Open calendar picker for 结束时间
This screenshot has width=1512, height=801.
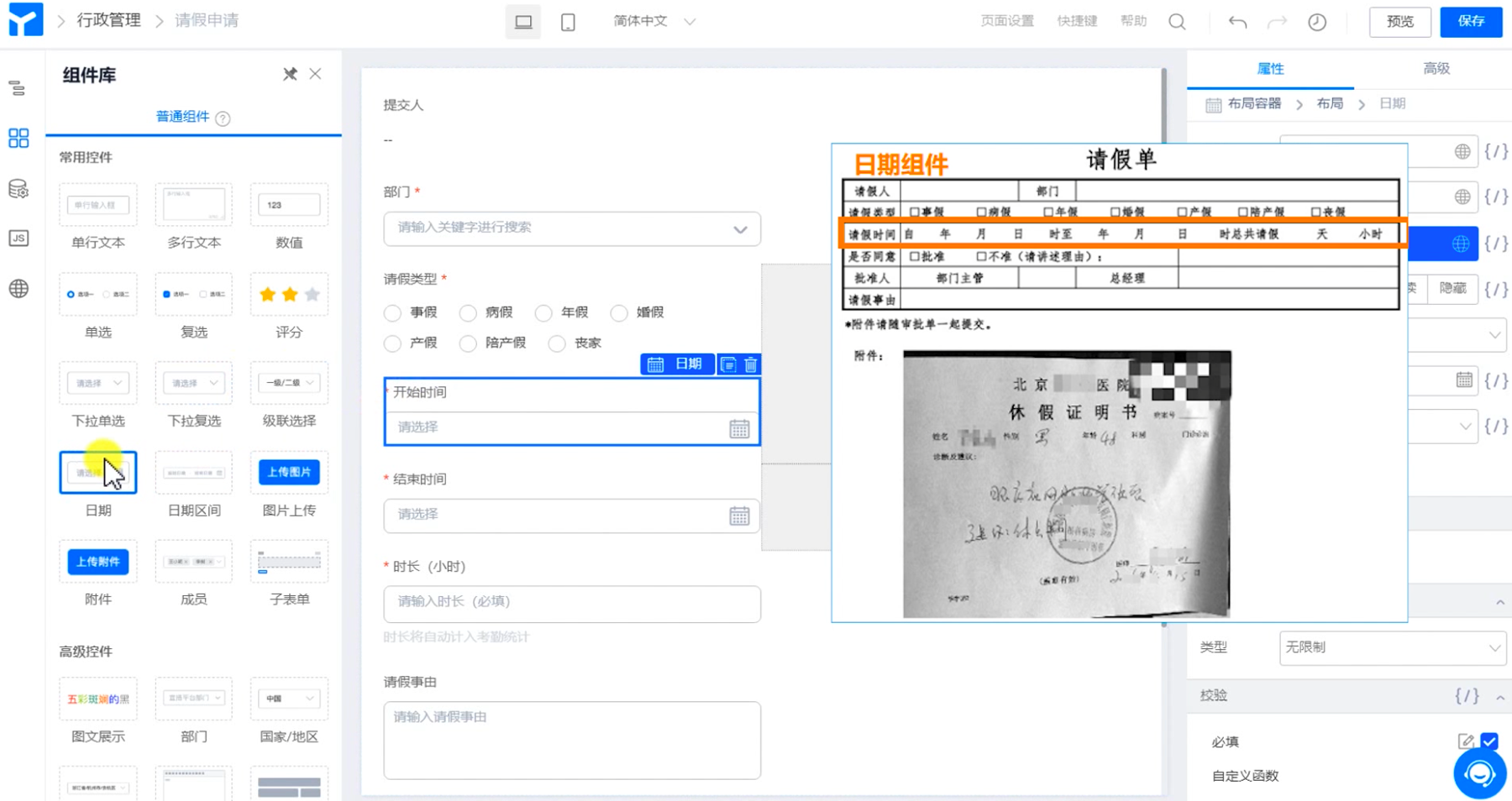click(x=739, y=516)
